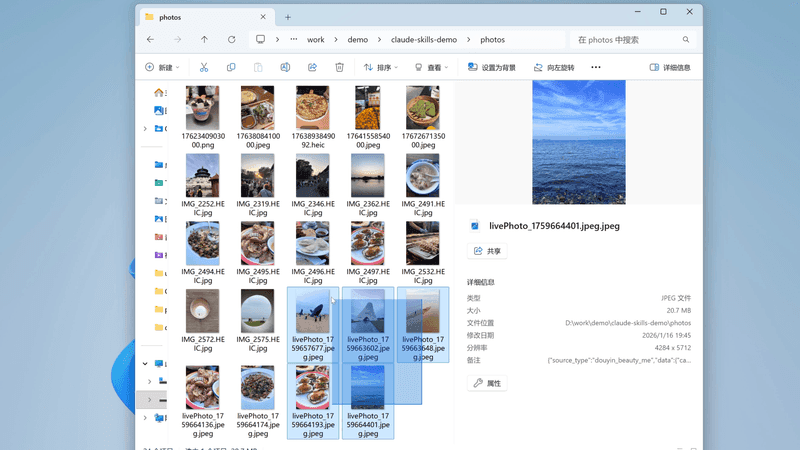The height and width of the screenshot is (450, 800).
Task: Click the 共享 share button in details pane
Action: click(488, 251)
